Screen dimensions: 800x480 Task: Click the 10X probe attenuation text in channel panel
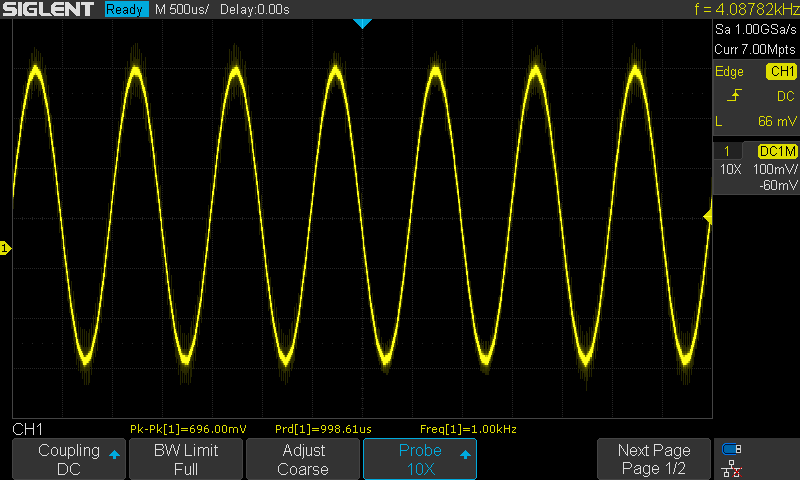click(x=730, y=169)
